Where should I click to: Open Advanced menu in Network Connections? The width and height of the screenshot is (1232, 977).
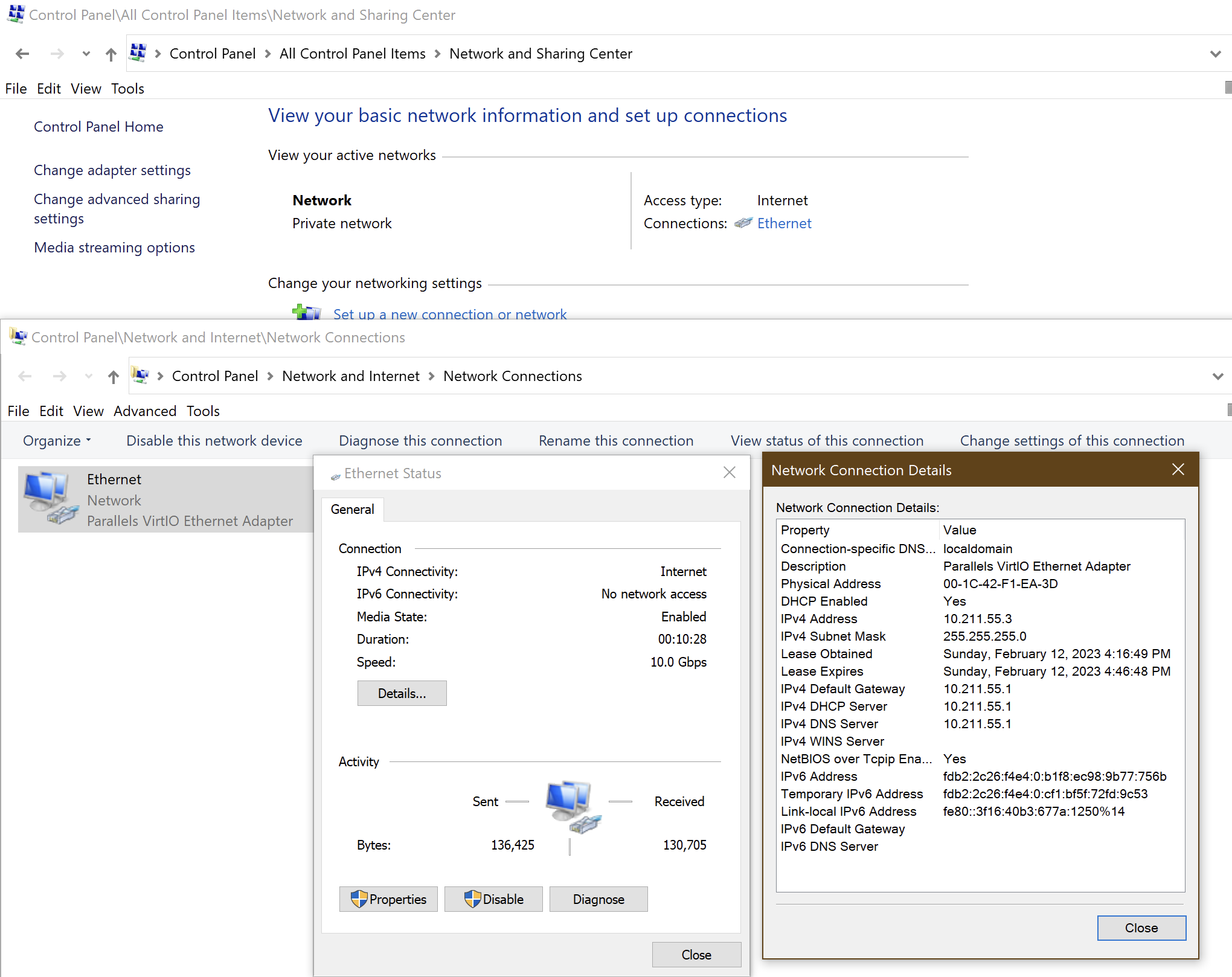pyautogui.click(x=145, y=411)
